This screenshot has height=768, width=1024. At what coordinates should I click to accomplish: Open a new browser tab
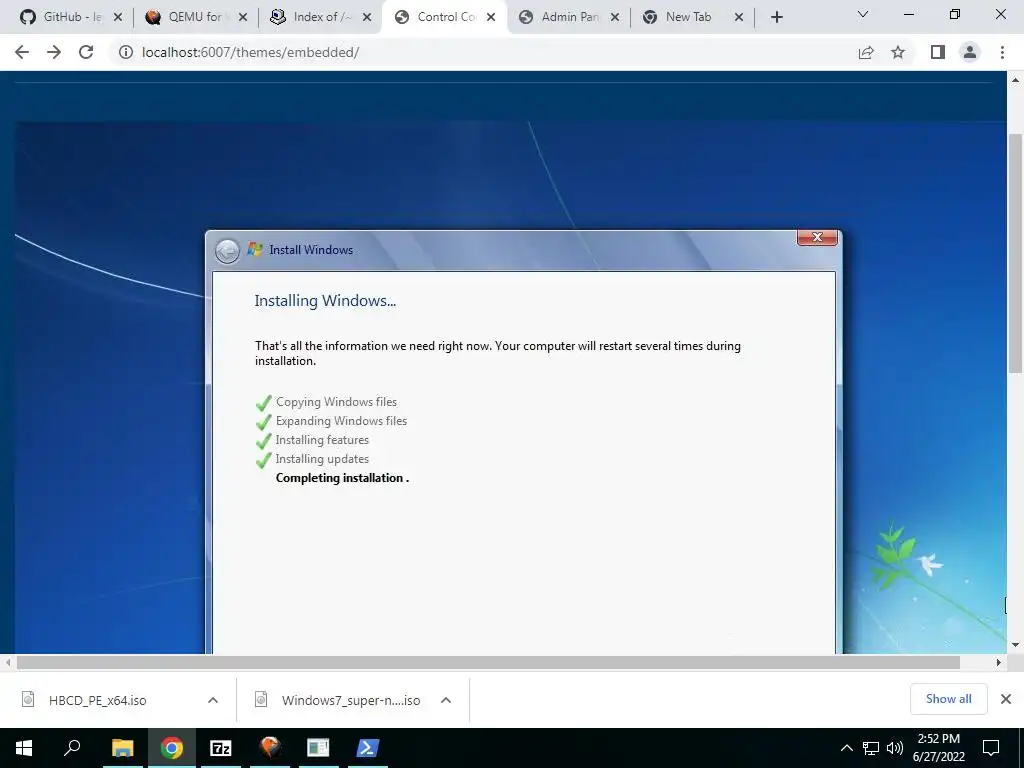click(776, 18)
